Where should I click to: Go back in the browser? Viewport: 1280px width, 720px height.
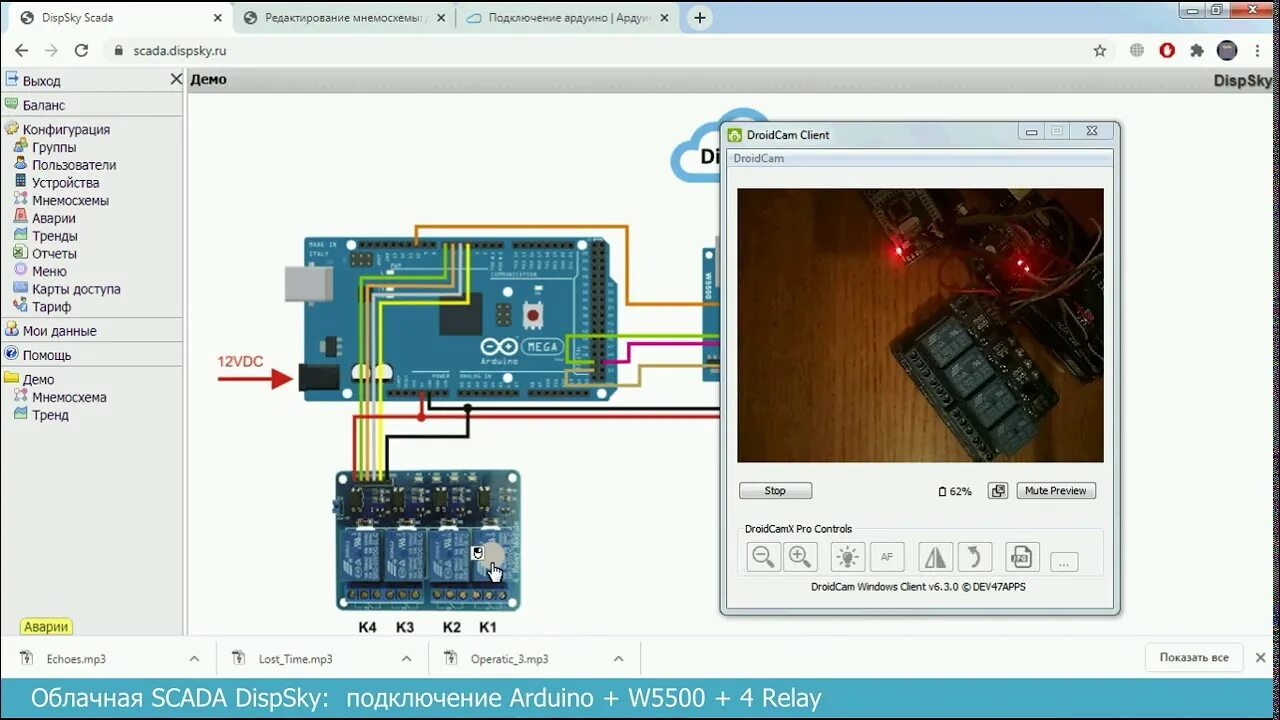(21, 50)
